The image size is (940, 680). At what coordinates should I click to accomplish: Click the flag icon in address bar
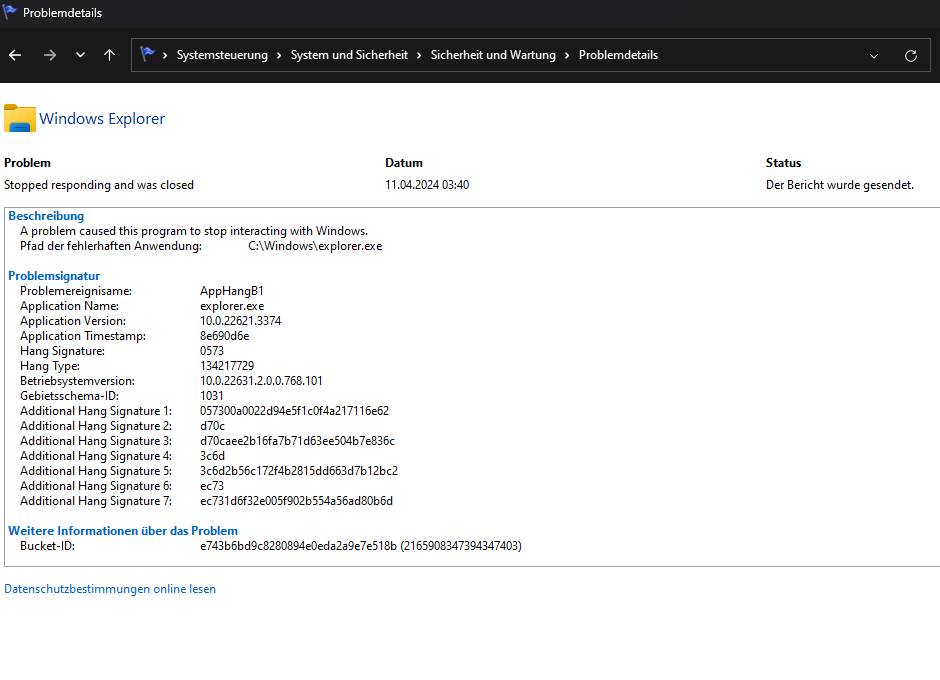pyautogui.click(x=147, y=54)
